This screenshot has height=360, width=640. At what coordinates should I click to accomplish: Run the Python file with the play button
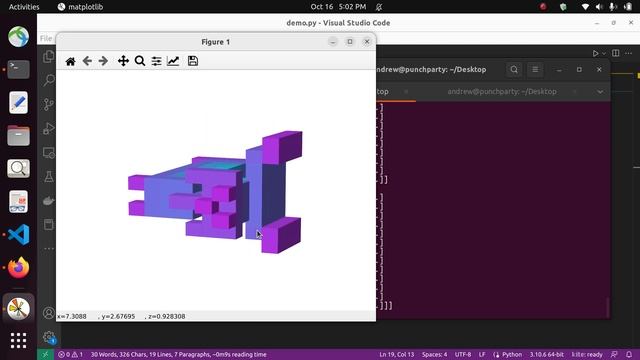(595, 53)
